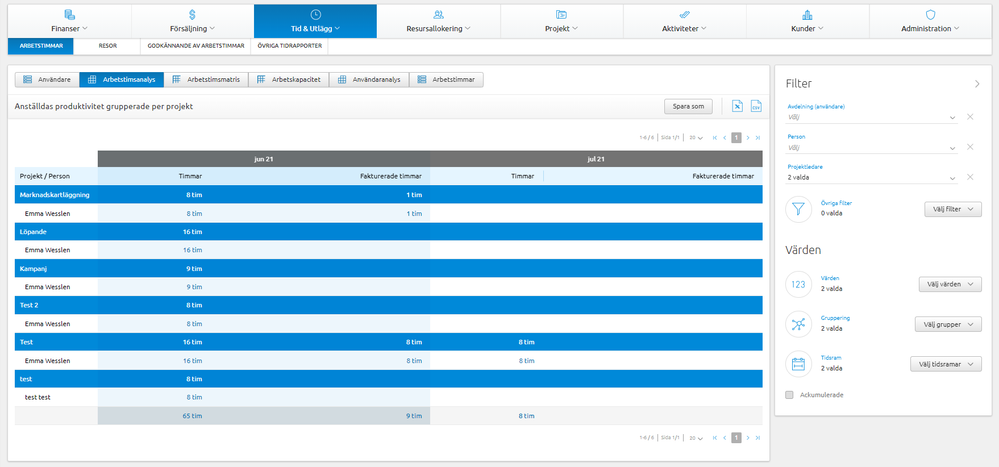Go to previous page in top pagination
Screen dimensions: 999x467
tap(725, 138)
